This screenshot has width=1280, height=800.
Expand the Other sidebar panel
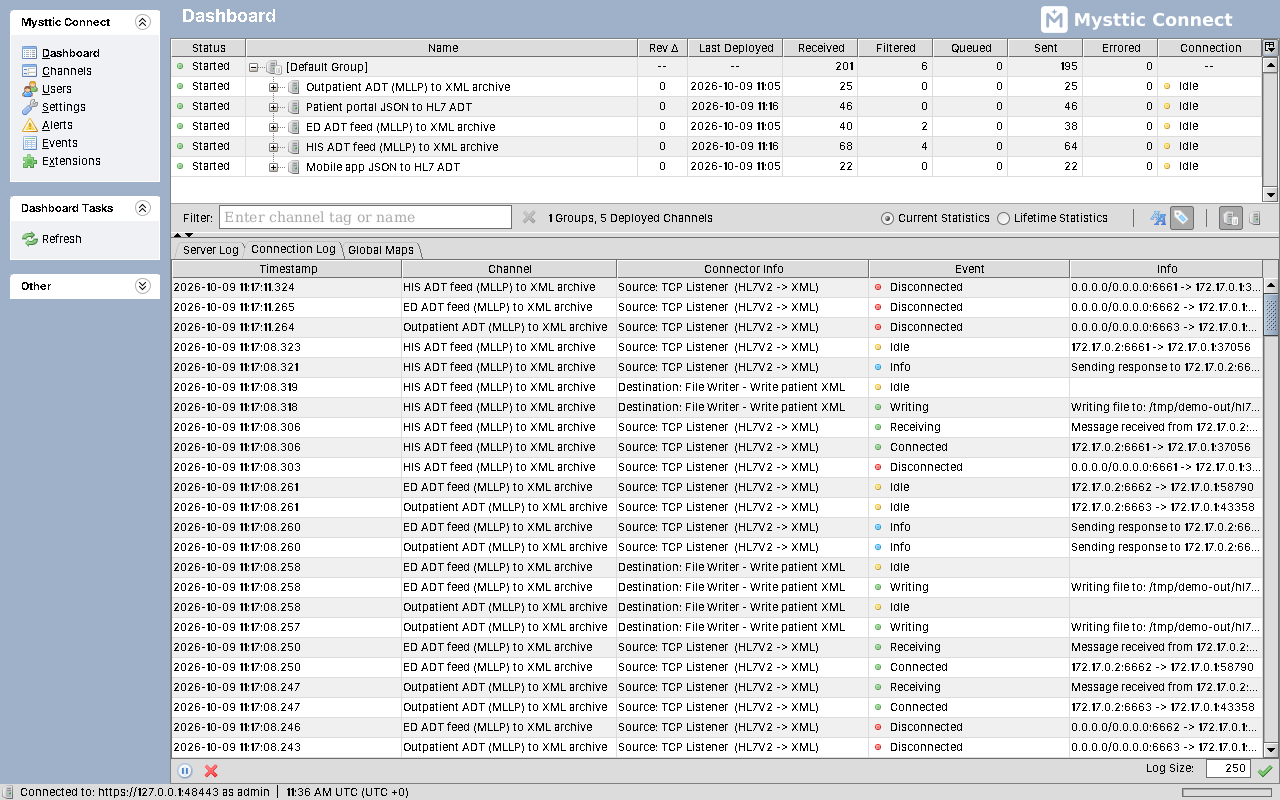click(142, 286)
